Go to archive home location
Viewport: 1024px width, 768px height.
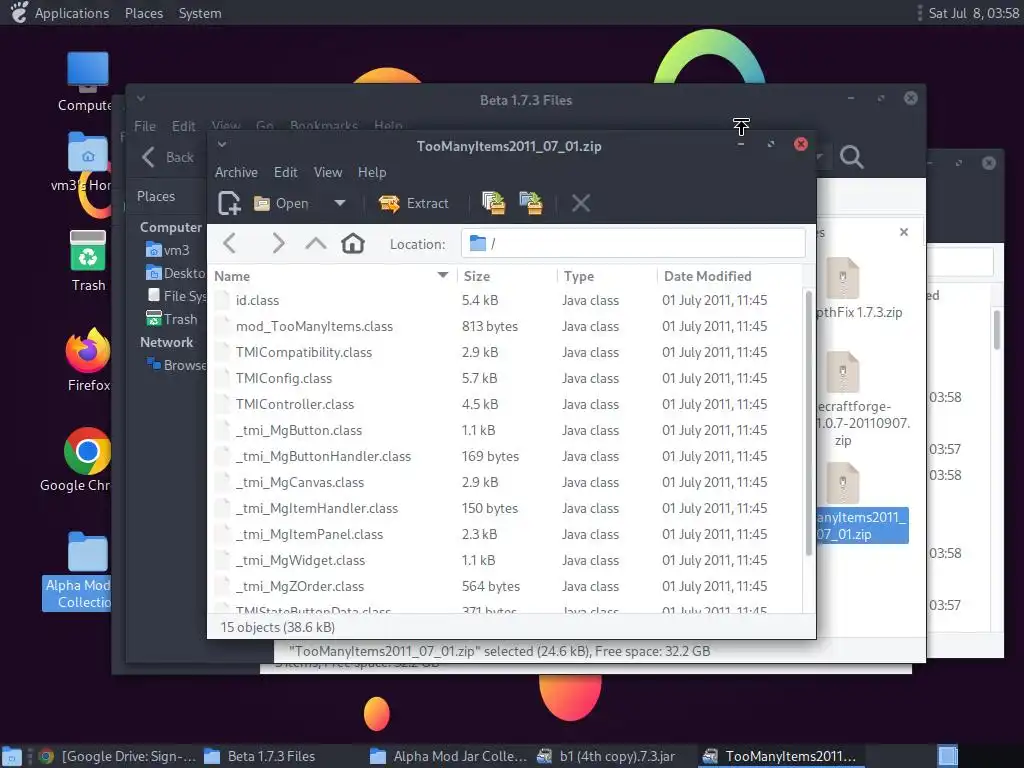point(353,244)
